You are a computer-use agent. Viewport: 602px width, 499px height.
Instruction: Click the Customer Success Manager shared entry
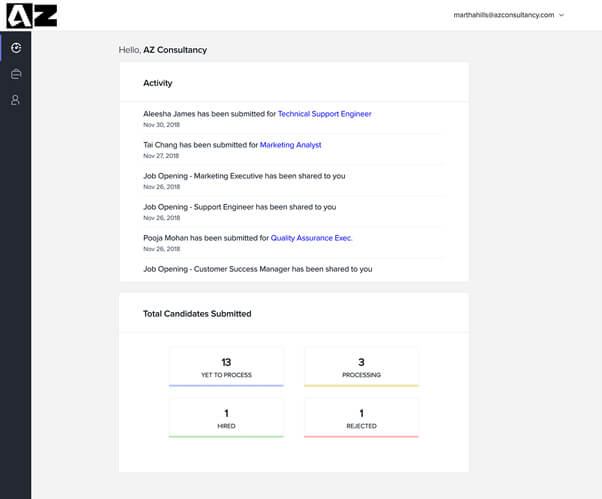pos(257,269)
